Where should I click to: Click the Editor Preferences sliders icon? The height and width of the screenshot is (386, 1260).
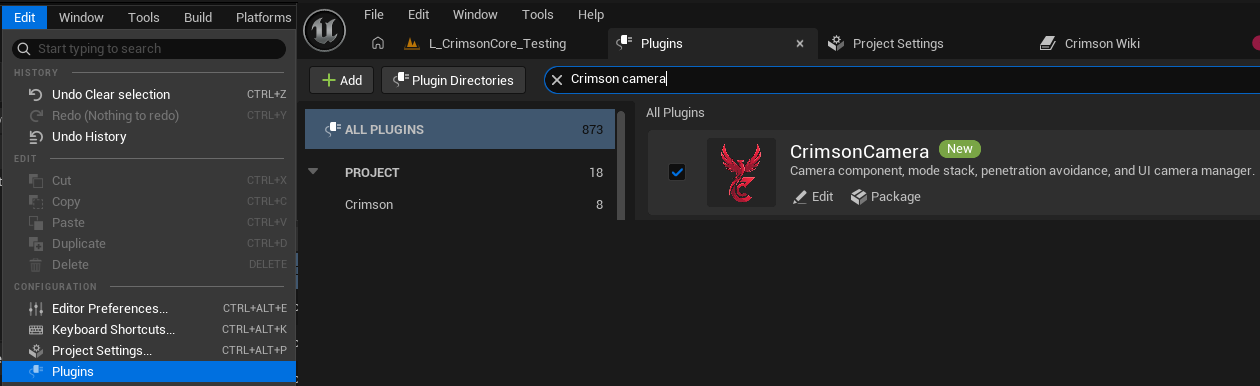click(36, 308)
